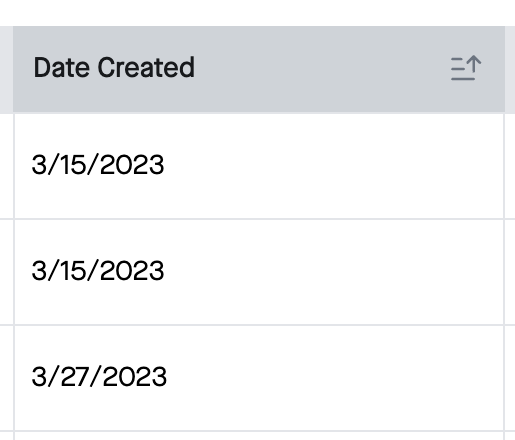Click the sort ascending icon in Date Created header
This screenshot has height=440, width=515.
click(466, 68)
